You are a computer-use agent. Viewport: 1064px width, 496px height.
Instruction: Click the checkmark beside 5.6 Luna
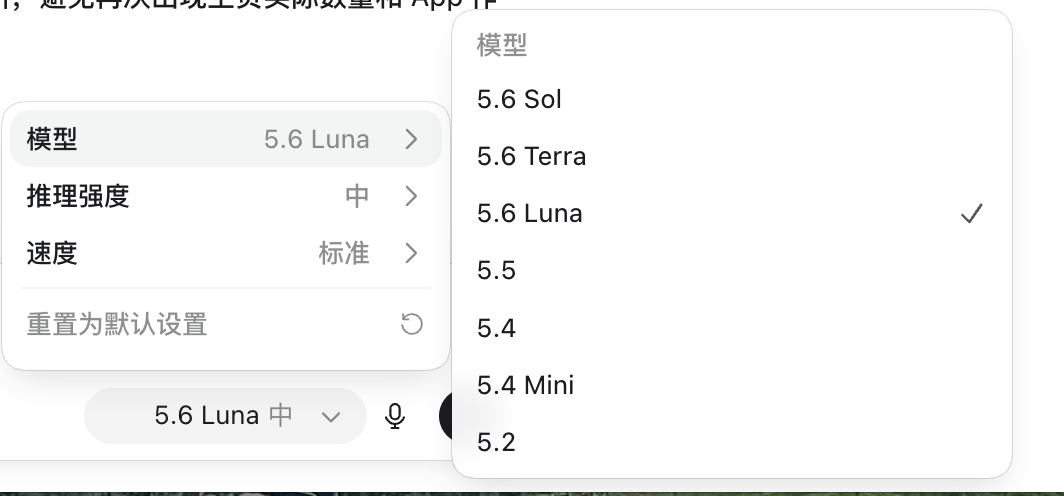click(x=972, y=214)
